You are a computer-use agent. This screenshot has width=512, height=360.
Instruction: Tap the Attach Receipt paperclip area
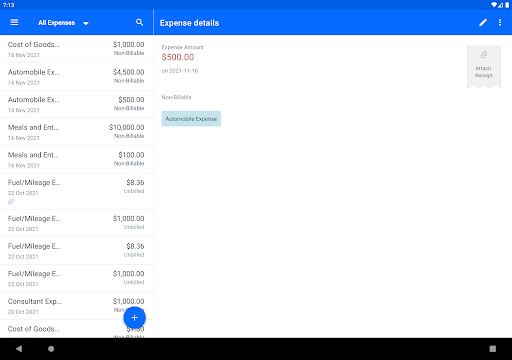tap(484, 67)
